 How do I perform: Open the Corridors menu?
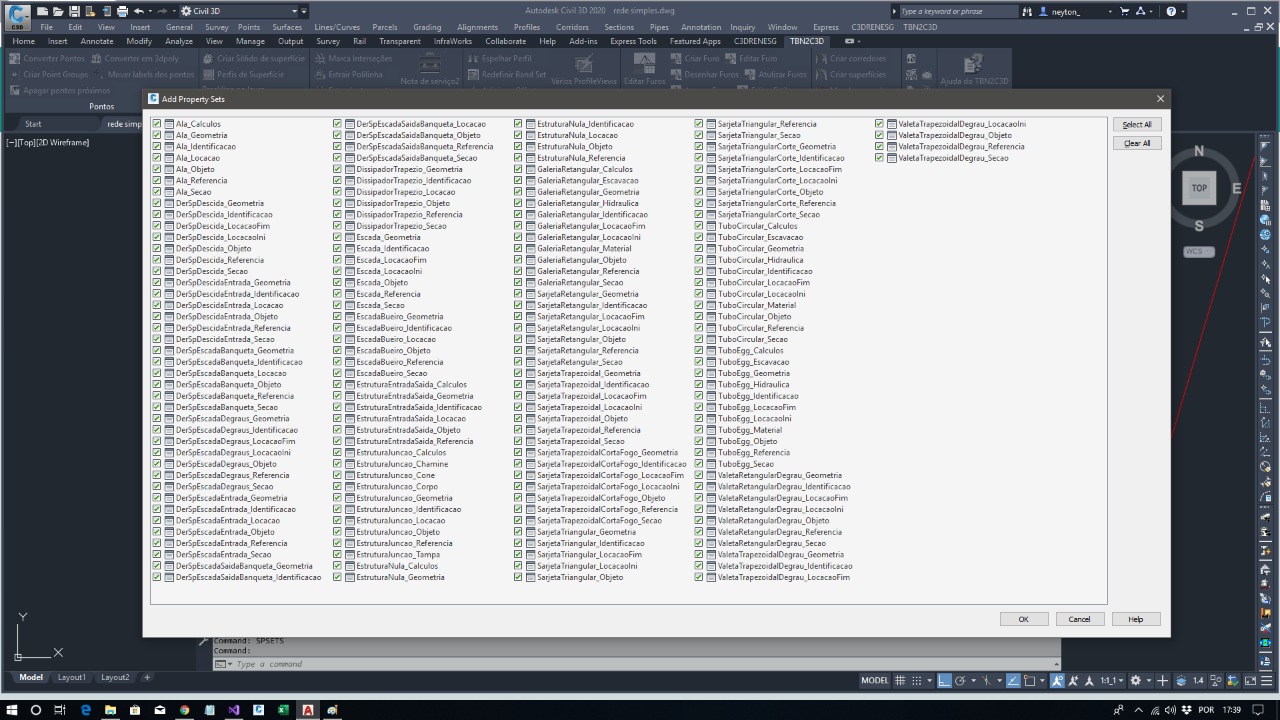pyautogui.click(x=572, y=27)
